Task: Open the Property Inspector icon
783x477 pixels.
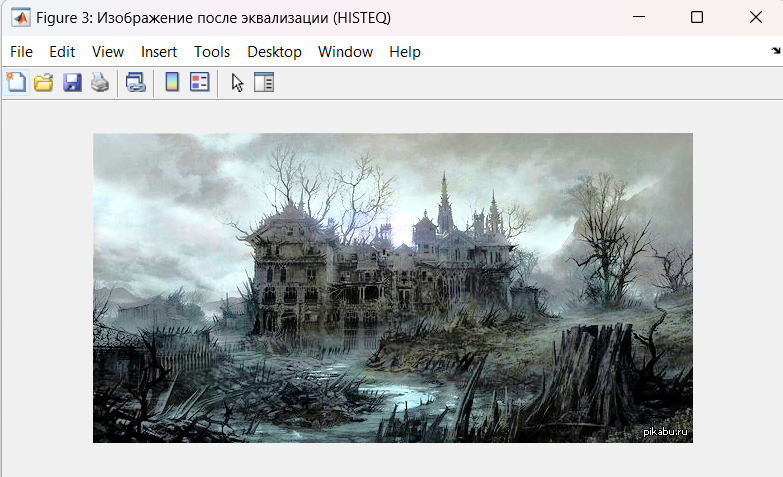Action: (x=264, y=82)
